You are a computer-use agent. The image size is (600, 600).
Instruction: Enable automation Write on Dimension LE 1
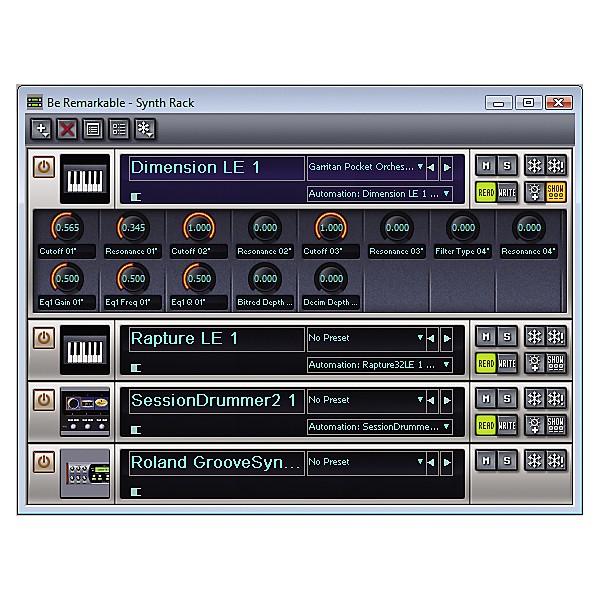click(x=507, y=192)
